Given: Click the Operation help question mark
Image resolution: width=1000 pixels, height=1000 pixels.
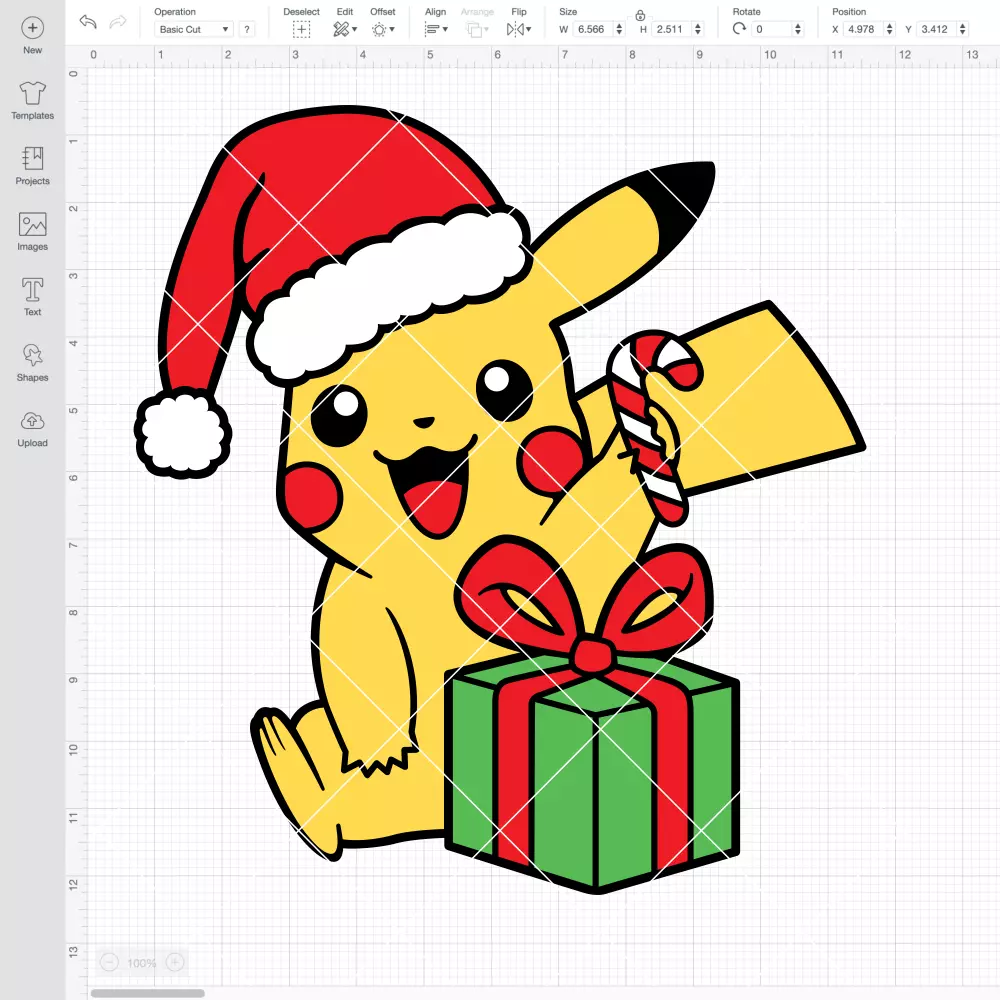Looking at the screenshot, I should point(247,29).
